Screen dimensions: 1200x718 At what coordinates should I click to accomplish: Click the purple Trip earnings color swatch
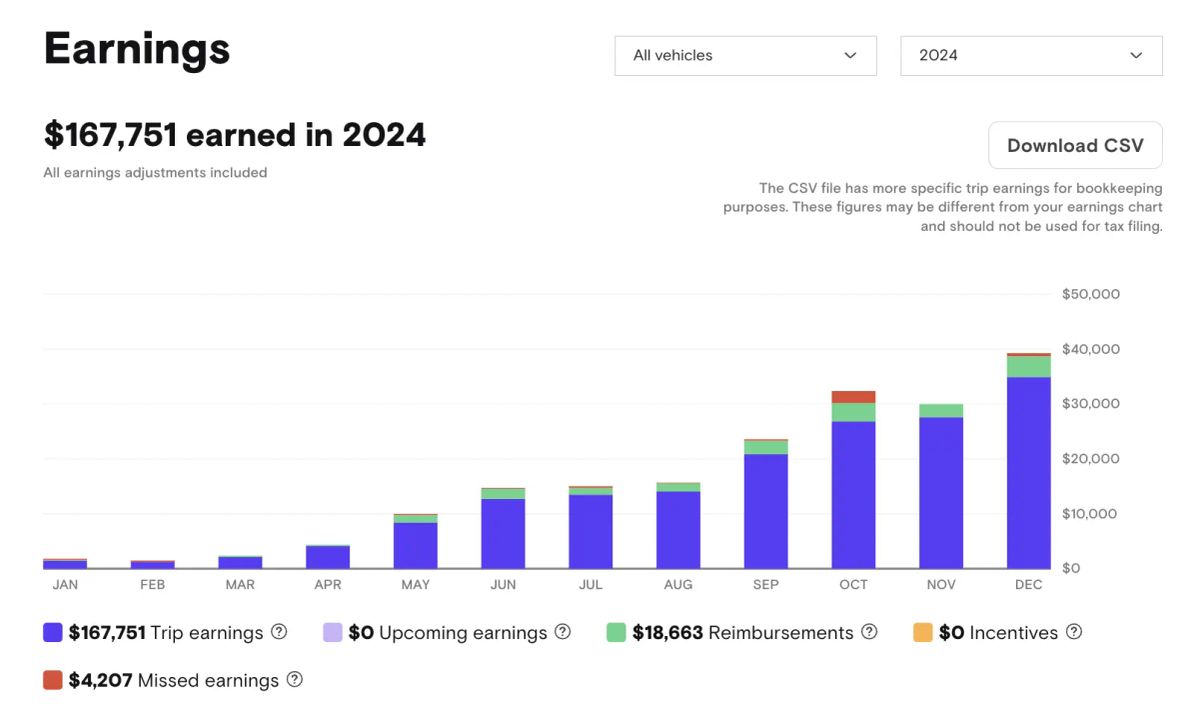click(49, 632)
